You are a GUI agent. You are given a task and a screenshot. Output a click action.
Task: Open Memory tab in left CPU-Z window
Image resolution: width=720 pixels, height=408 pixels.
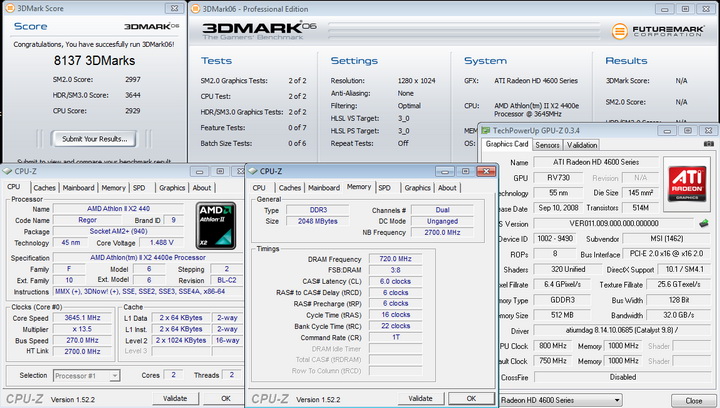coord(113,188)
